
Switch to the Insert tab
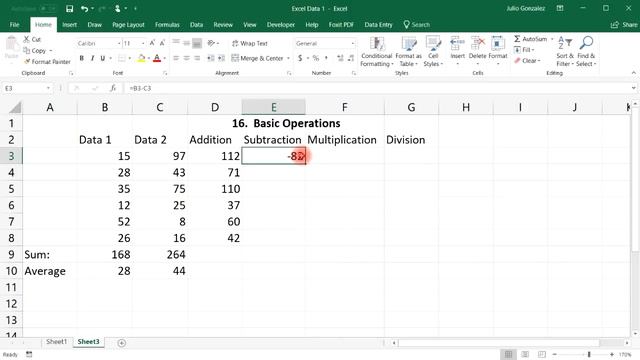(x=69, y=25)
